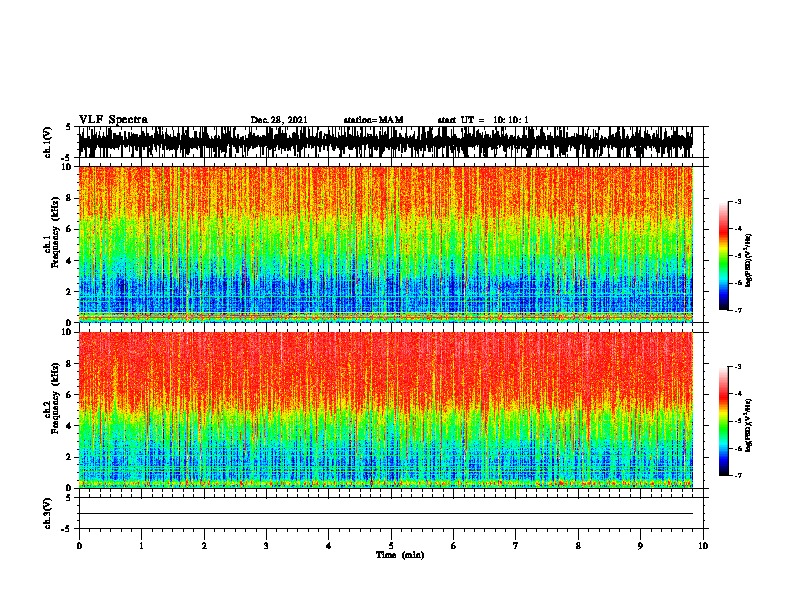Click the color scale bar beside ch.1

coord(724,256)
